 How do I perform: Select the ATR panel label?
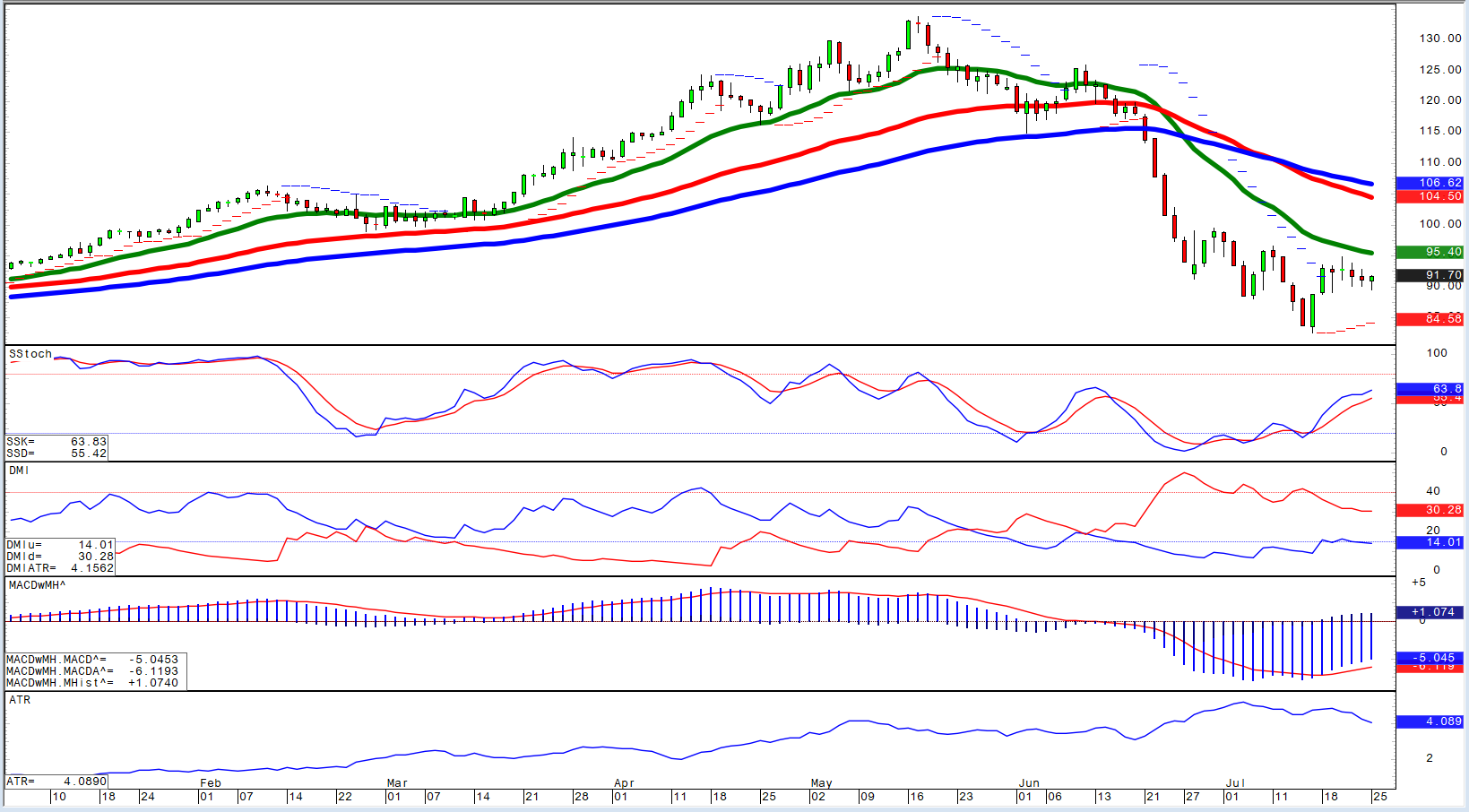20,700
